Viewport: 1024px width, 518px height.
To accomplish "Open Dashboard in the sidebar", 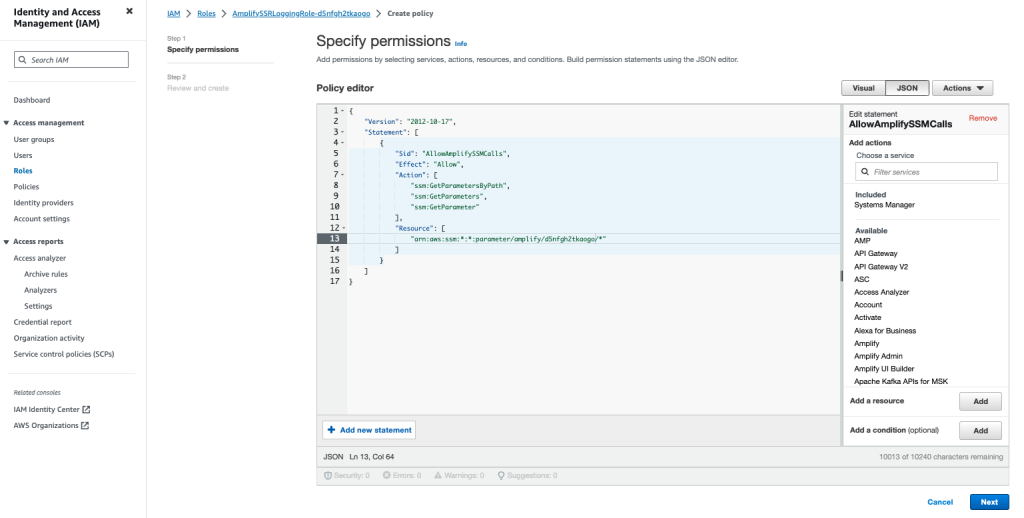I will (x=31, y=100).
